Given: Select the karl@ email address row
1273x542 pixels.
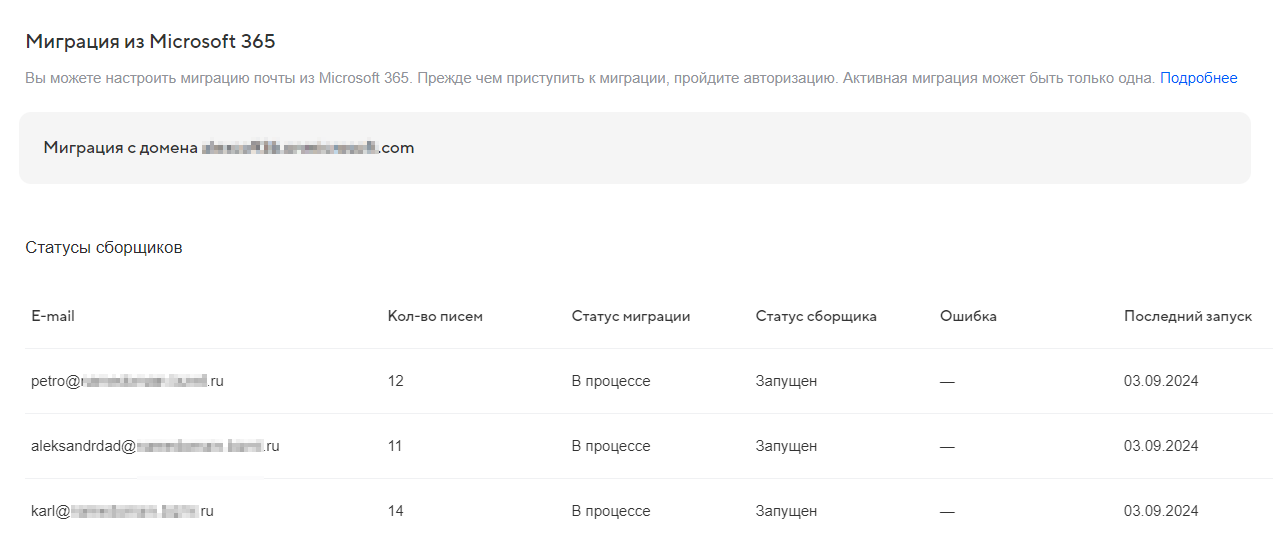Looking at the screenshot, I should coord(122,511).
